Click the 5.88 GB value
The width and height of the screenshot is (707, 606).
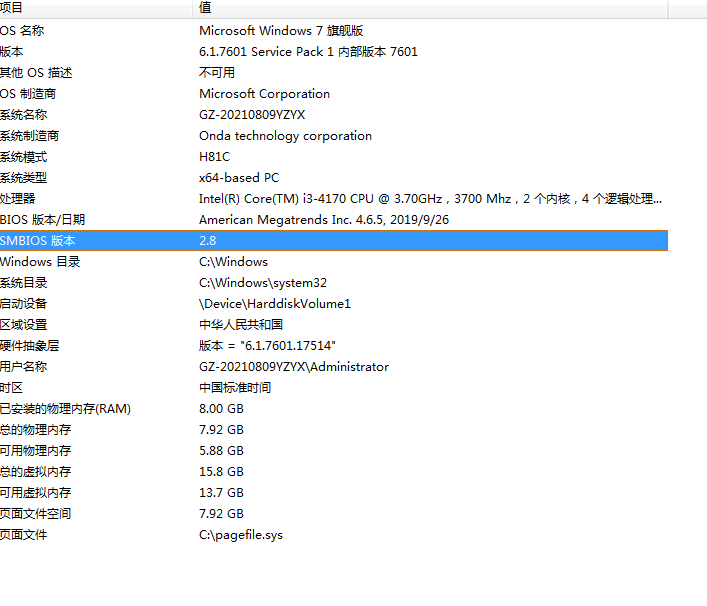221,451
